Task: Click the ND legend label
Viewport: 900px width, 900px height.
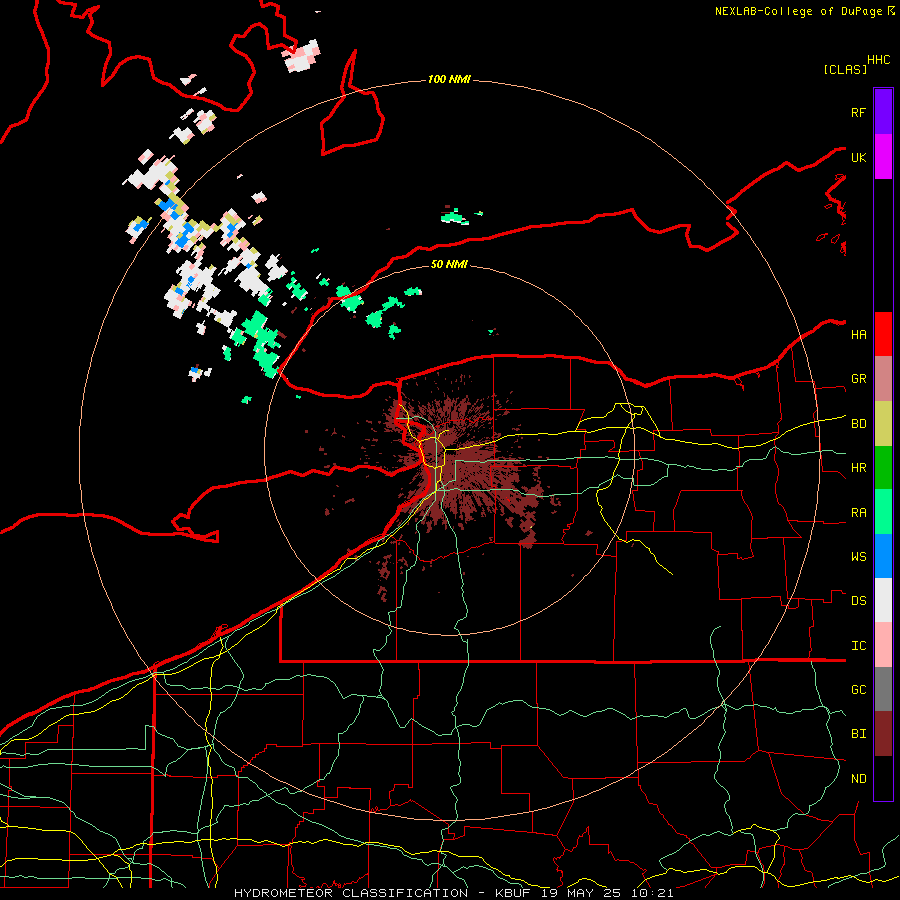Action: click(x=858, y=779)
